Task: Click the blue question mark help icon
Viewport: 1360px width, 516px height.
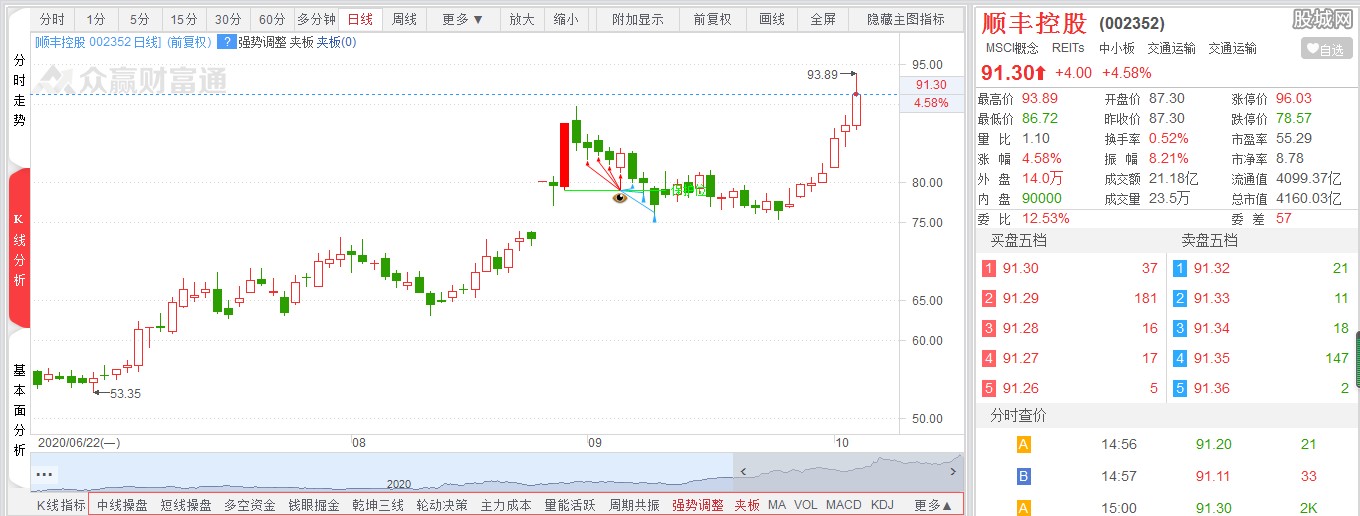Action: pyautogui.click(x=226, y=42)
